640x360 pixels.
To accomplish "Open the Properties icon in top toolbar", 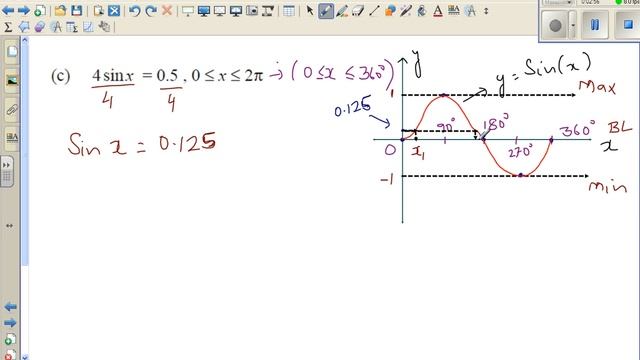I will pyautogui.click(x=453, y=11).
